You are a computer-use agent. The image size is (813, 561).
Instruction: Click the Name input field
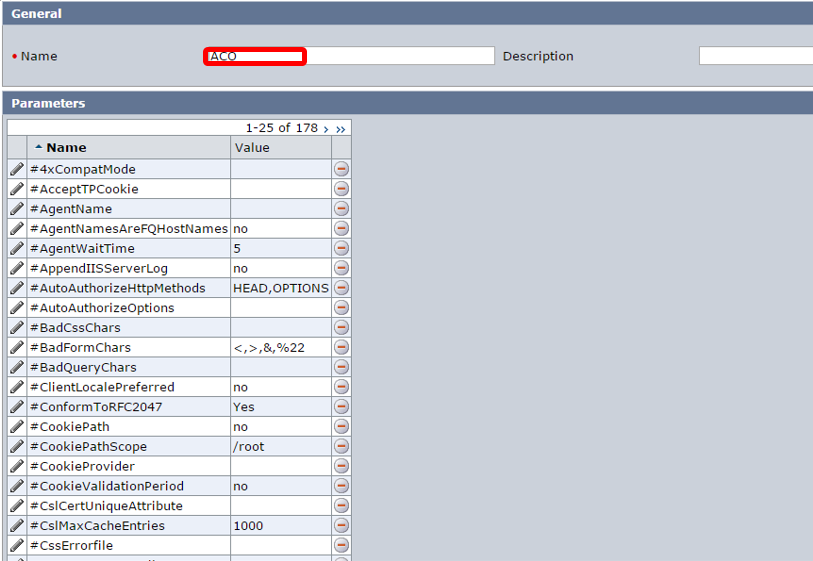(x=349, y=56)
